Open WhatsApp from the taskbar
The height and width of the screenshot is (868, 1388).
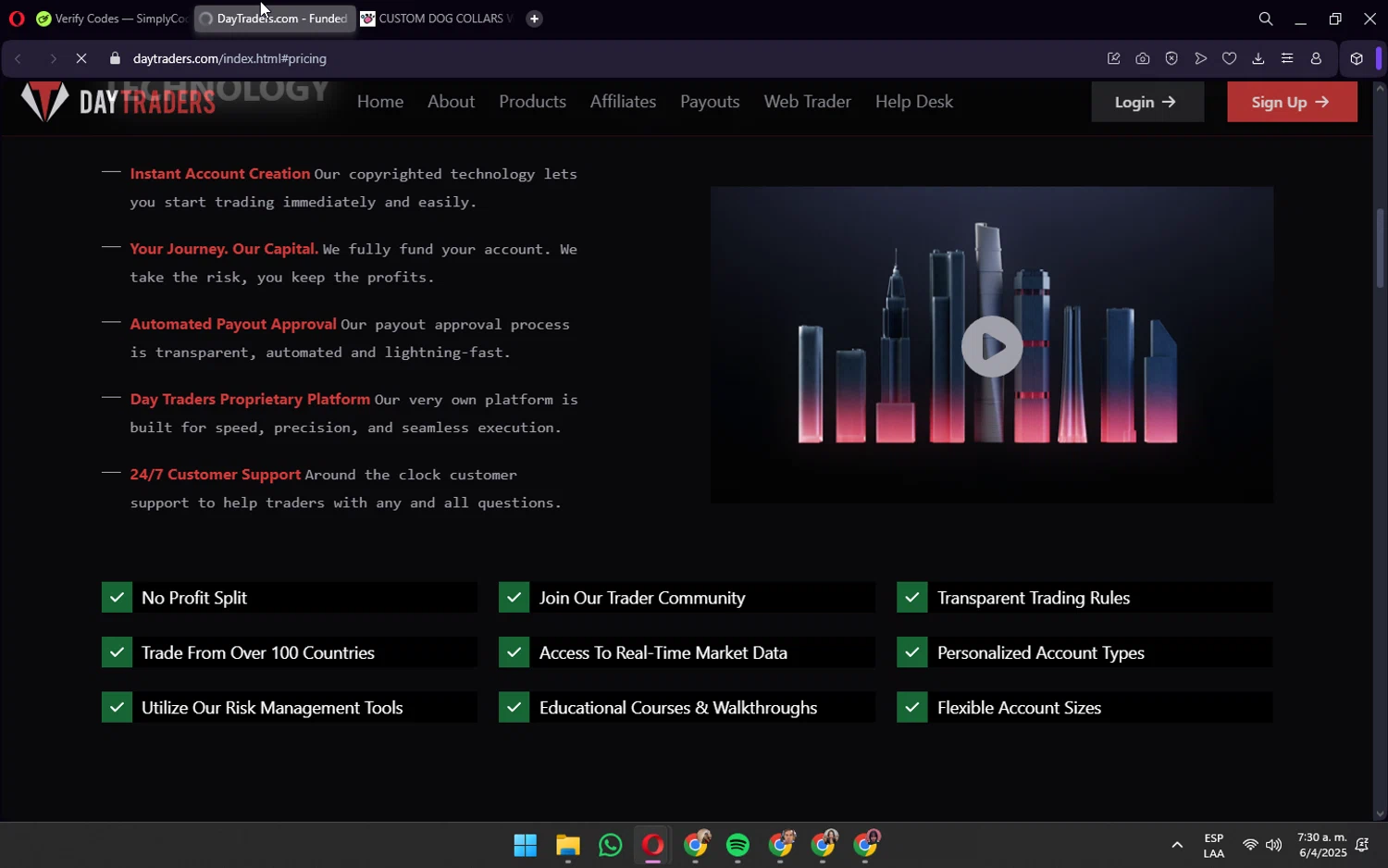[x=610, y=845]
